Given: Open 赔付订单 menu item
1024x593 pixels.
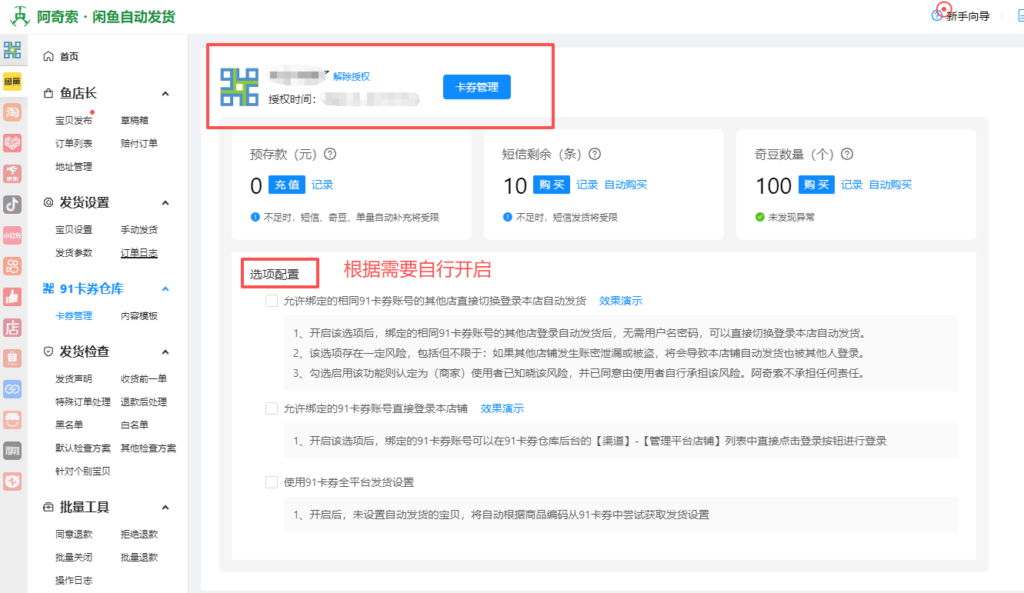Looking at the screenshot, I should tap(139, 143).
